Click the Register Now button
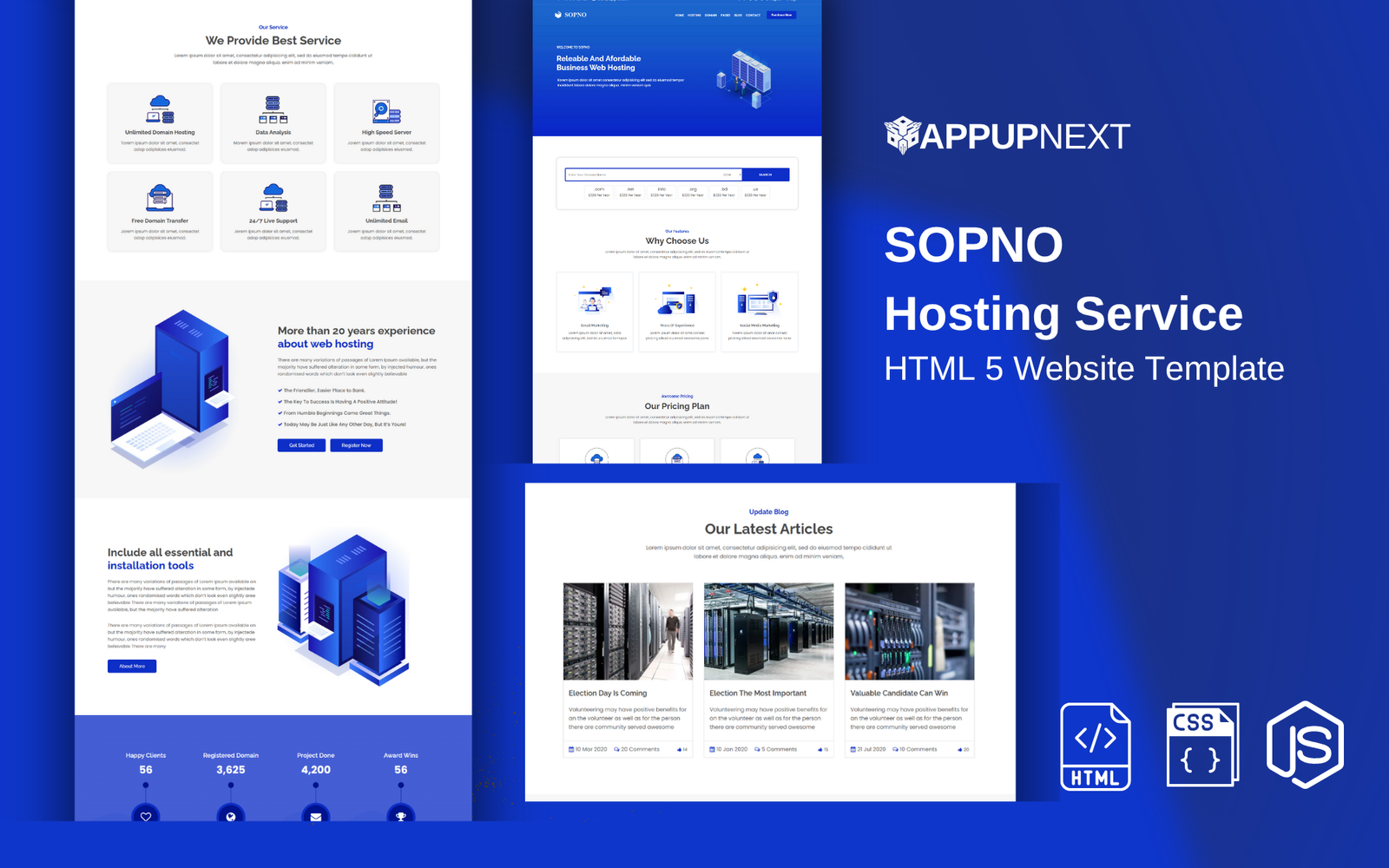This screenshot has width=1389, height=868. pos(356,445)
